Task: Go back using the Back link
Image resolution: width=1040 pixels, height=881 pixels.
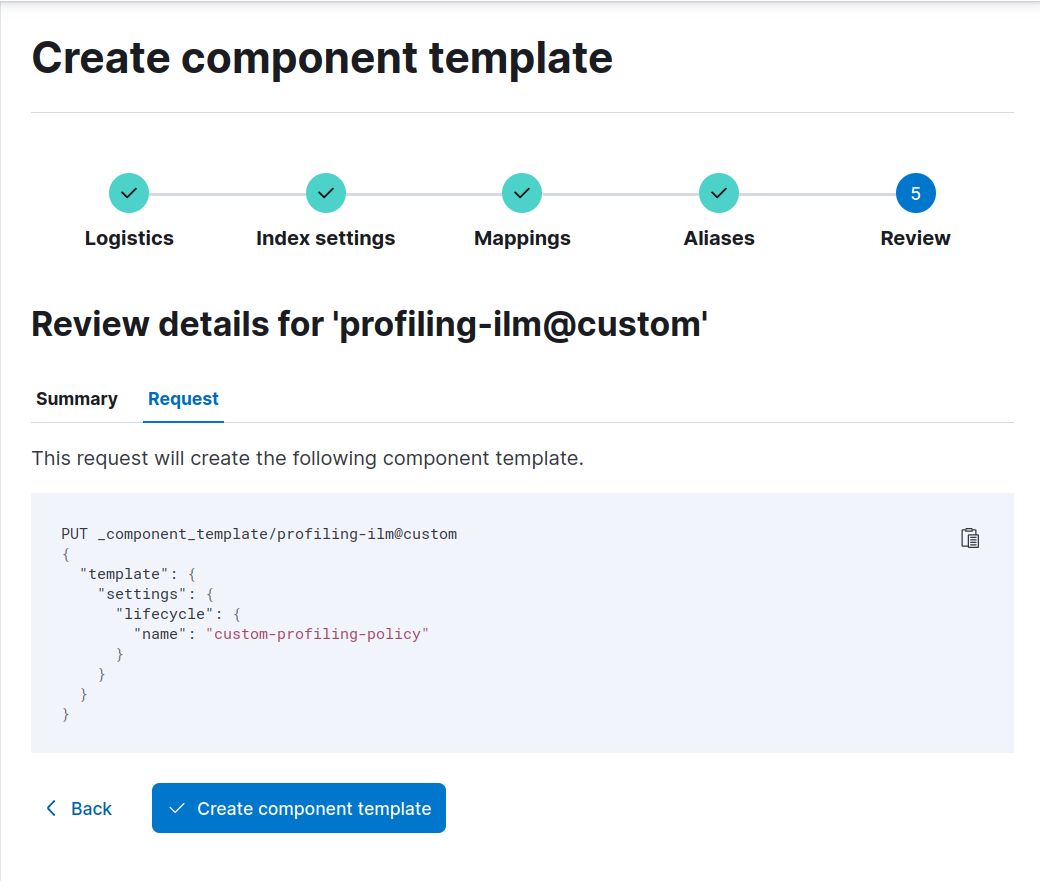Action: [x=91, y=808]
